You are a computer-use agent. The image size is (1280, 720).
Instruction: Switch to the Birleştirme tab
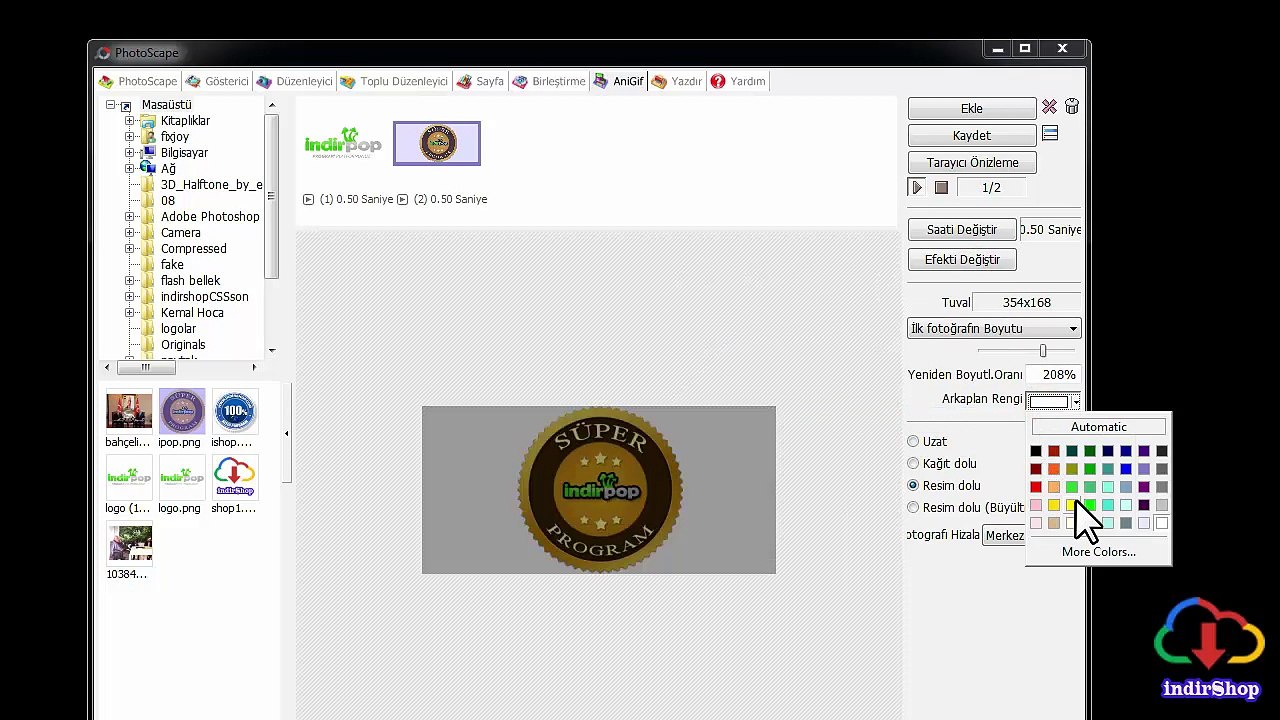[x=549, y=81]
